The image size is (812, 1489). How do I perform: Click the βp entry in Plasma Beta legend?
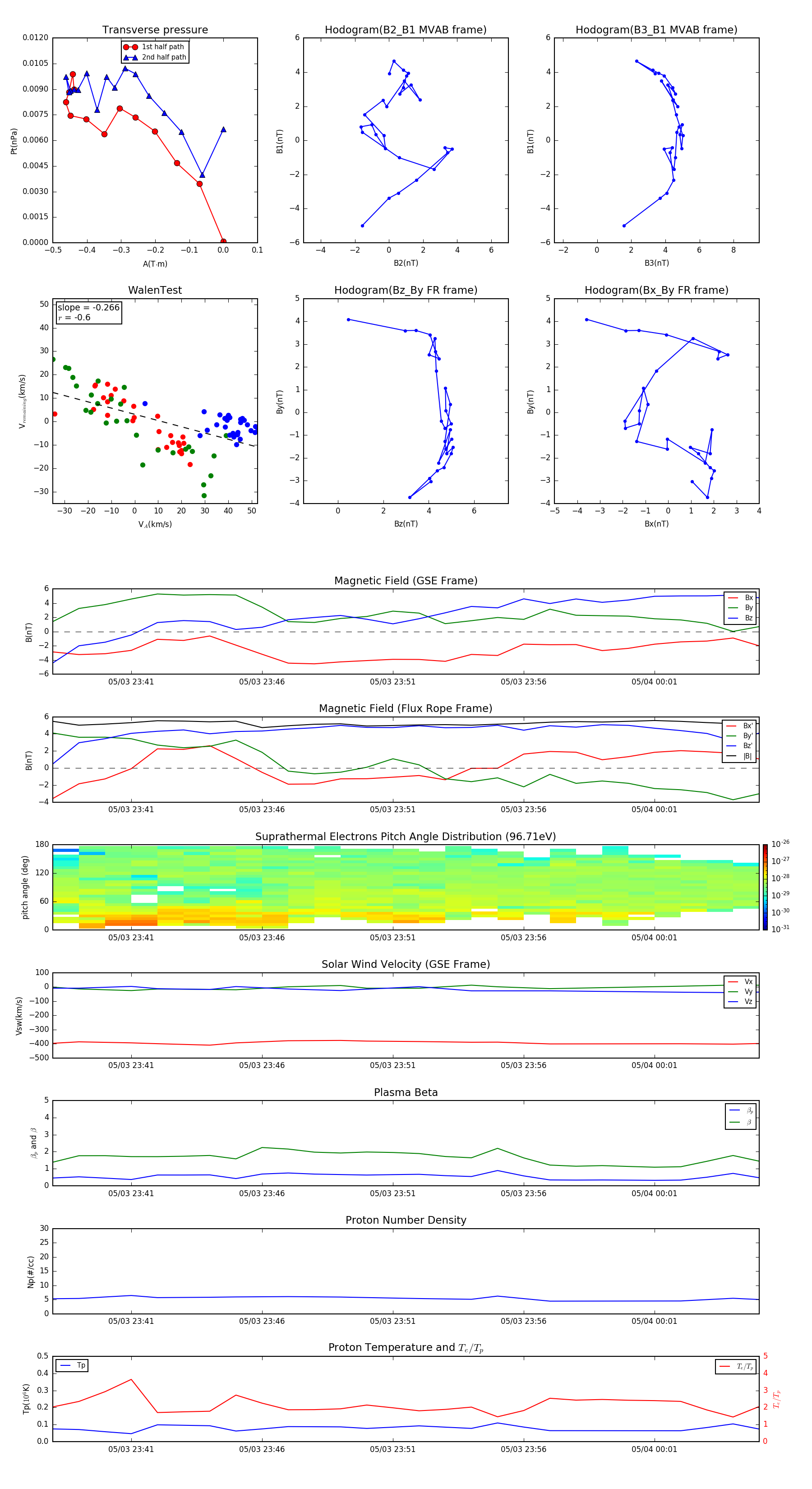point(741,1110)
